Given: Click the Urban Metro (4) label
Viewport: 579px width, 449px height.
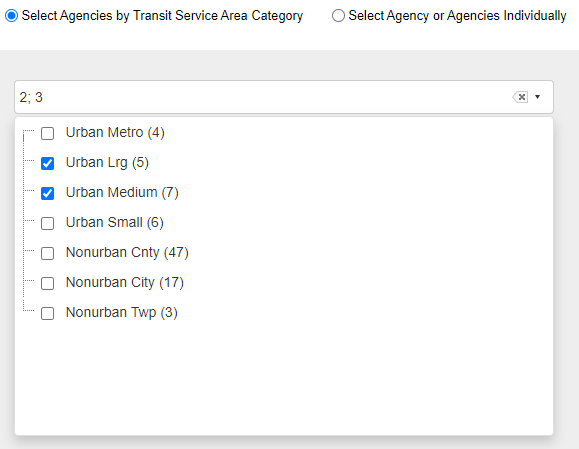Looking at the screenshot, I should 115,133.
